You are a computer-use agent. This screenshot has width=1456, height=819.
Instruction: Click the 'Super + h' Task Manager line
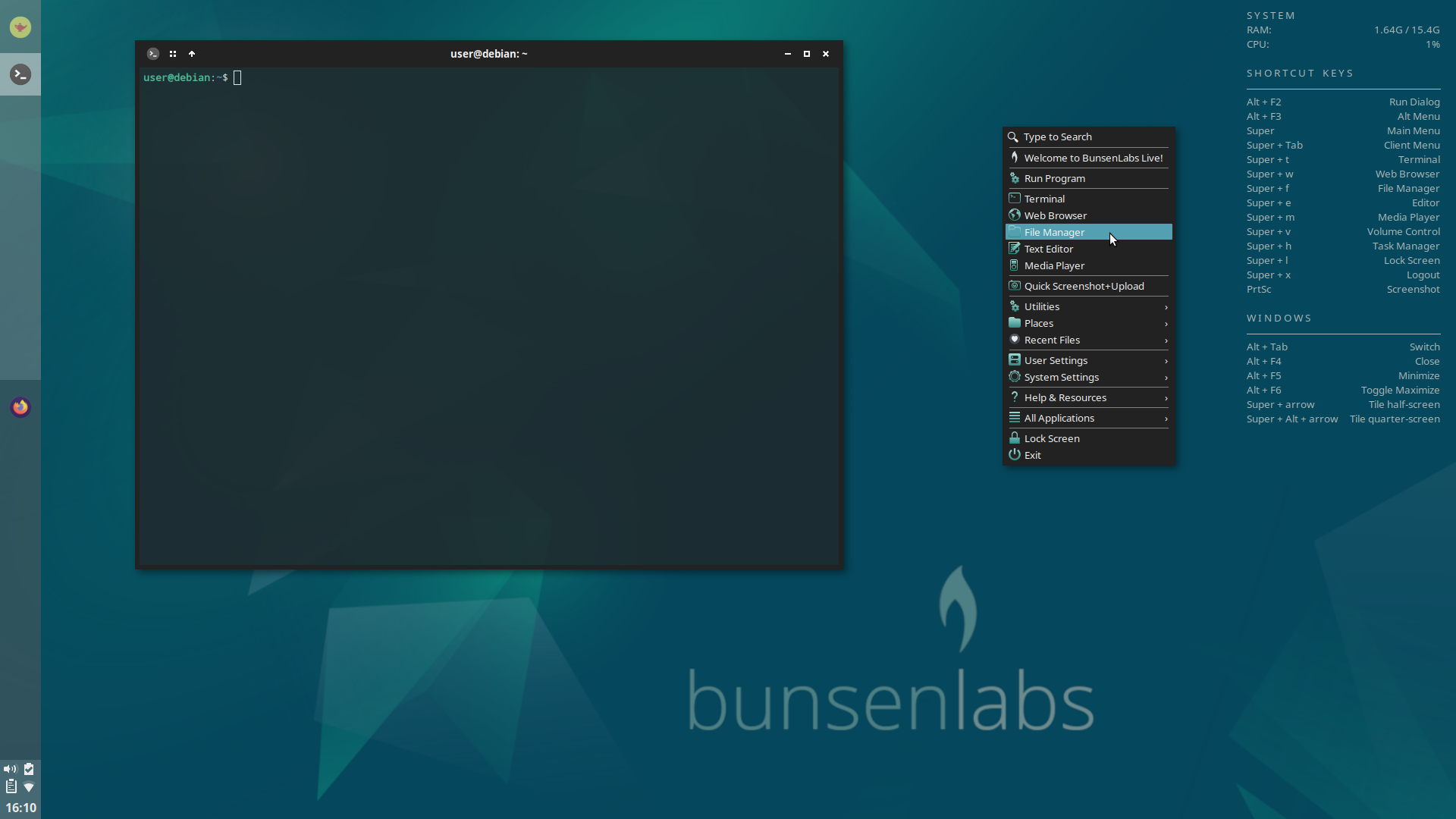coord(1343,246)
